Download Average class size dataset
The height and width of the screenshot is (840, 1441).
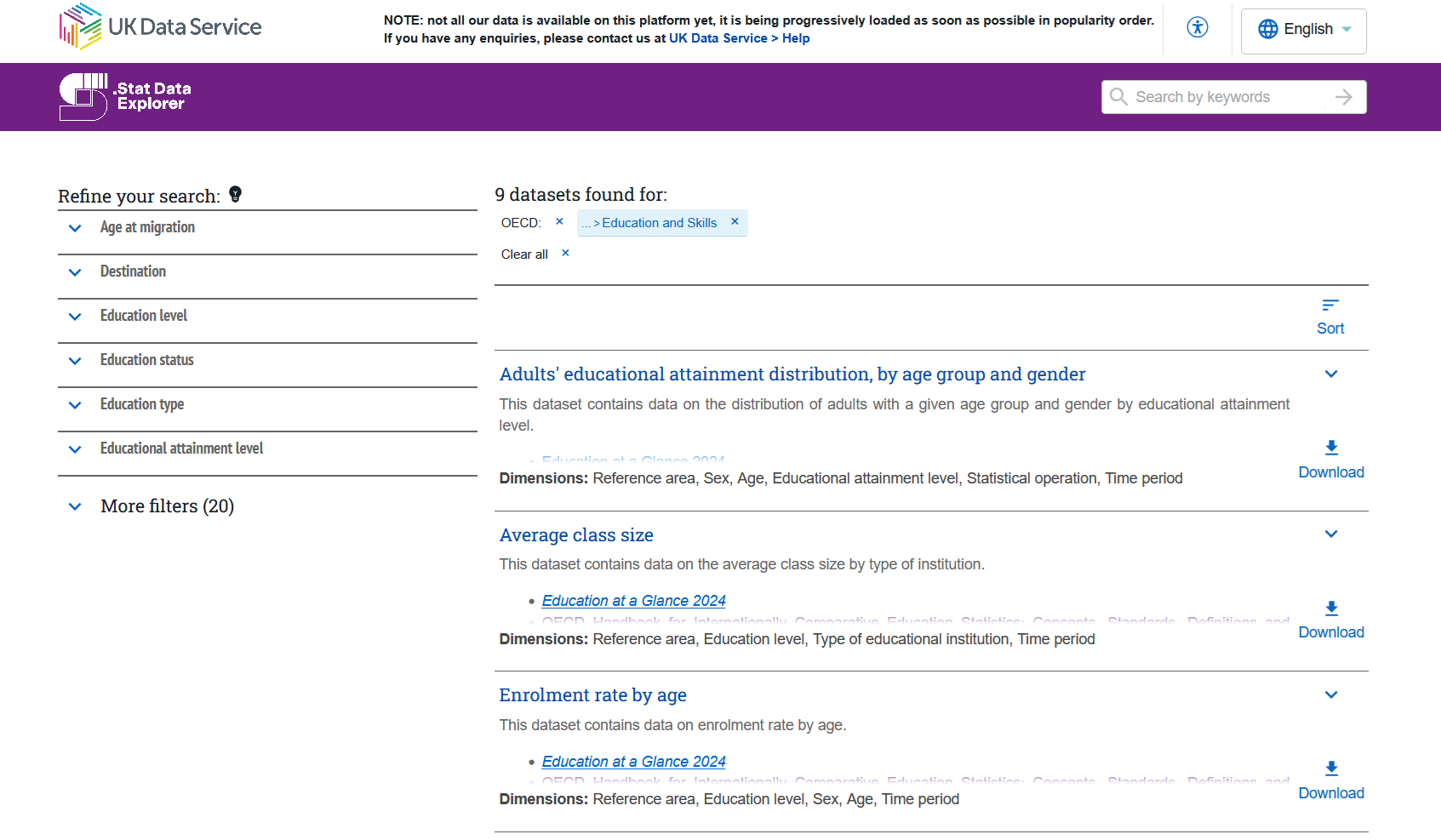[x=1331, y=620]
